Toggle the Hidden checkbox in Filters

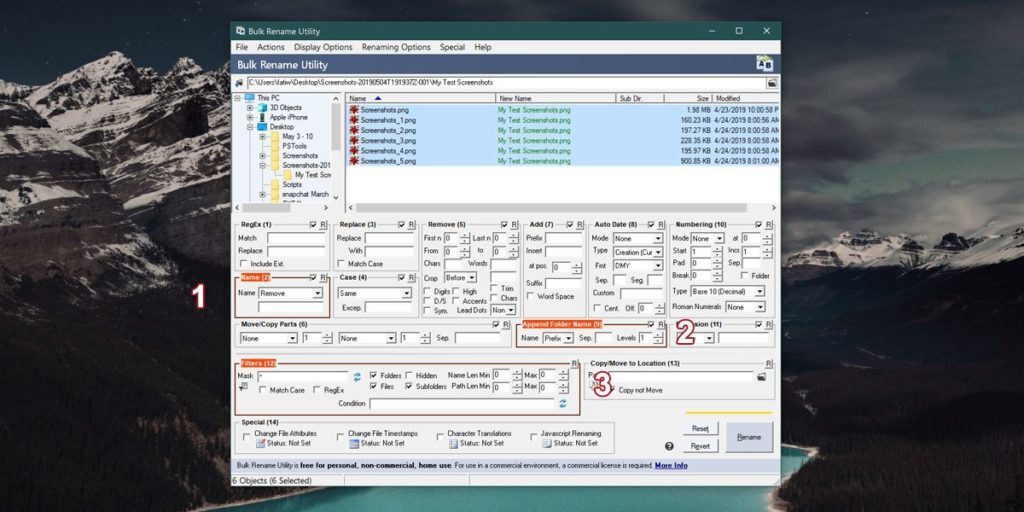pos(408,375)
